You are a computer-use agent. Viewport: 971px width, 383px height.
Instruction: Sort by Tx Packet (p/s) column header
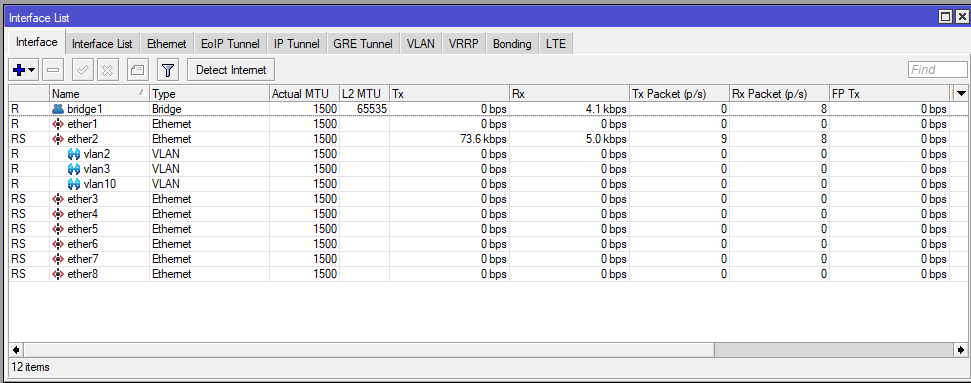[679, 94]
